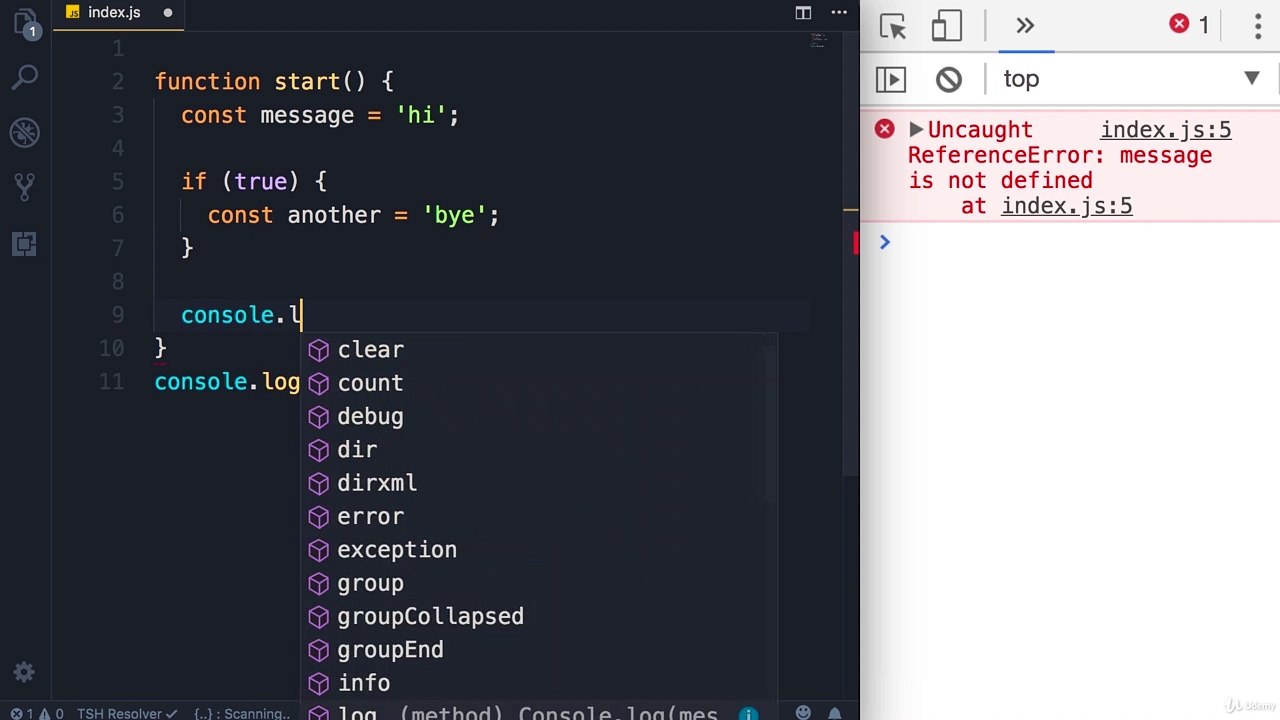Choose clear from the autocomplete list
Image resolution: width=1280 pixels, height=720 pixels.
pyautogui.click(x=539, y=350)
